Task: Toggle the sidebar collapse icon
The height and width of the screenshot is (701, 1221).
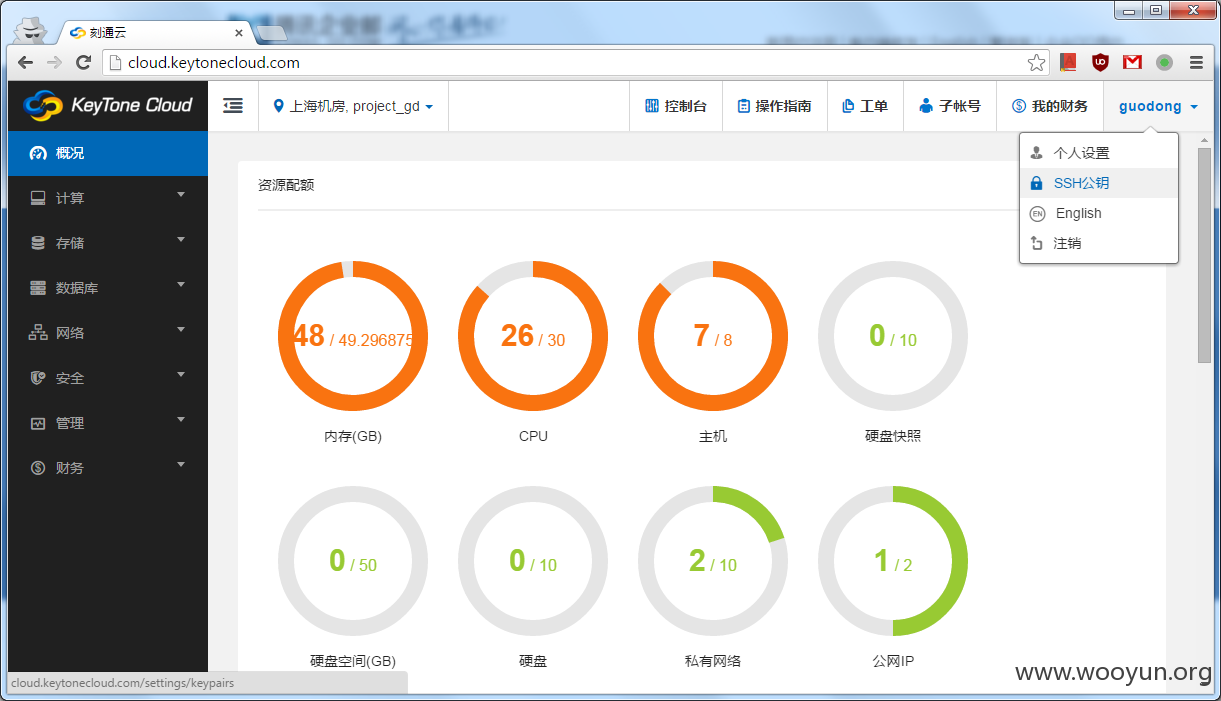Action: (233, 105)
